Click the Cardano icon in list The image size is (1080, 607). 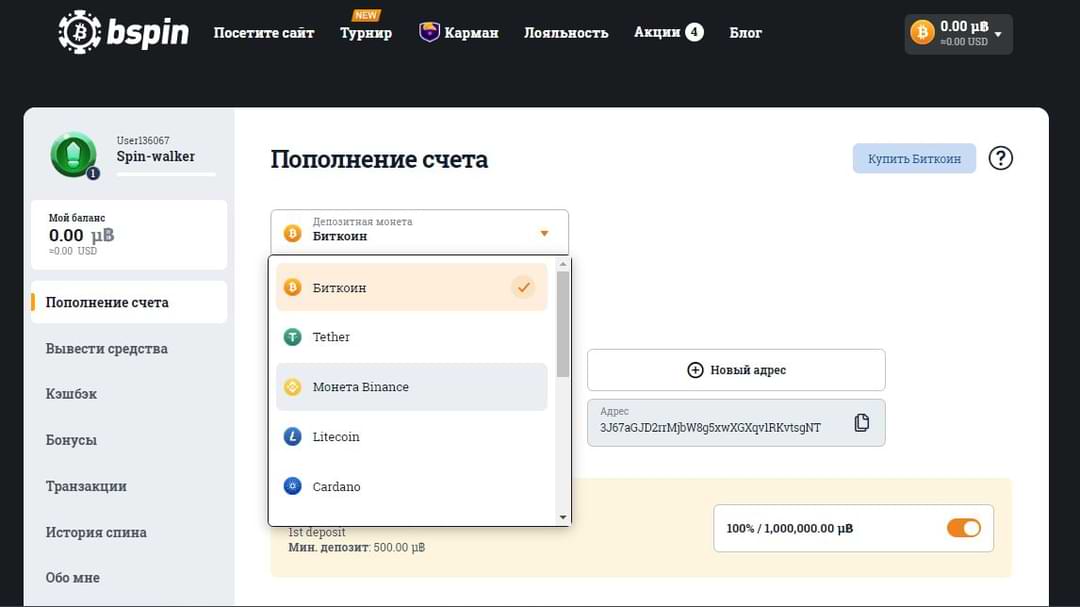[x=293, y=486]
